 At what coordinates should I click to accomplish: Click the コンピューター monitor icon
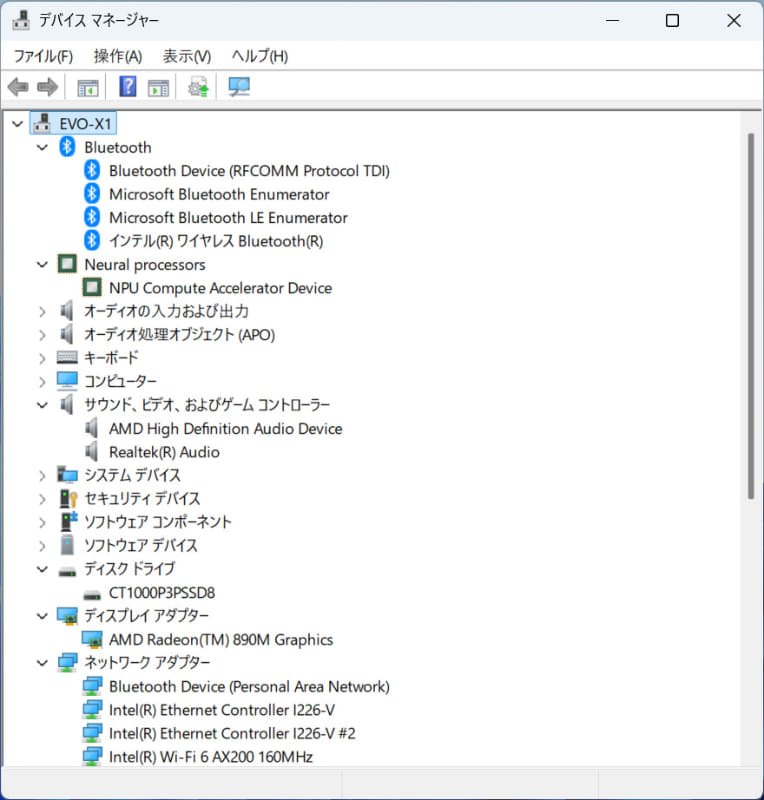pyautogui.click(x=67, y=381)
